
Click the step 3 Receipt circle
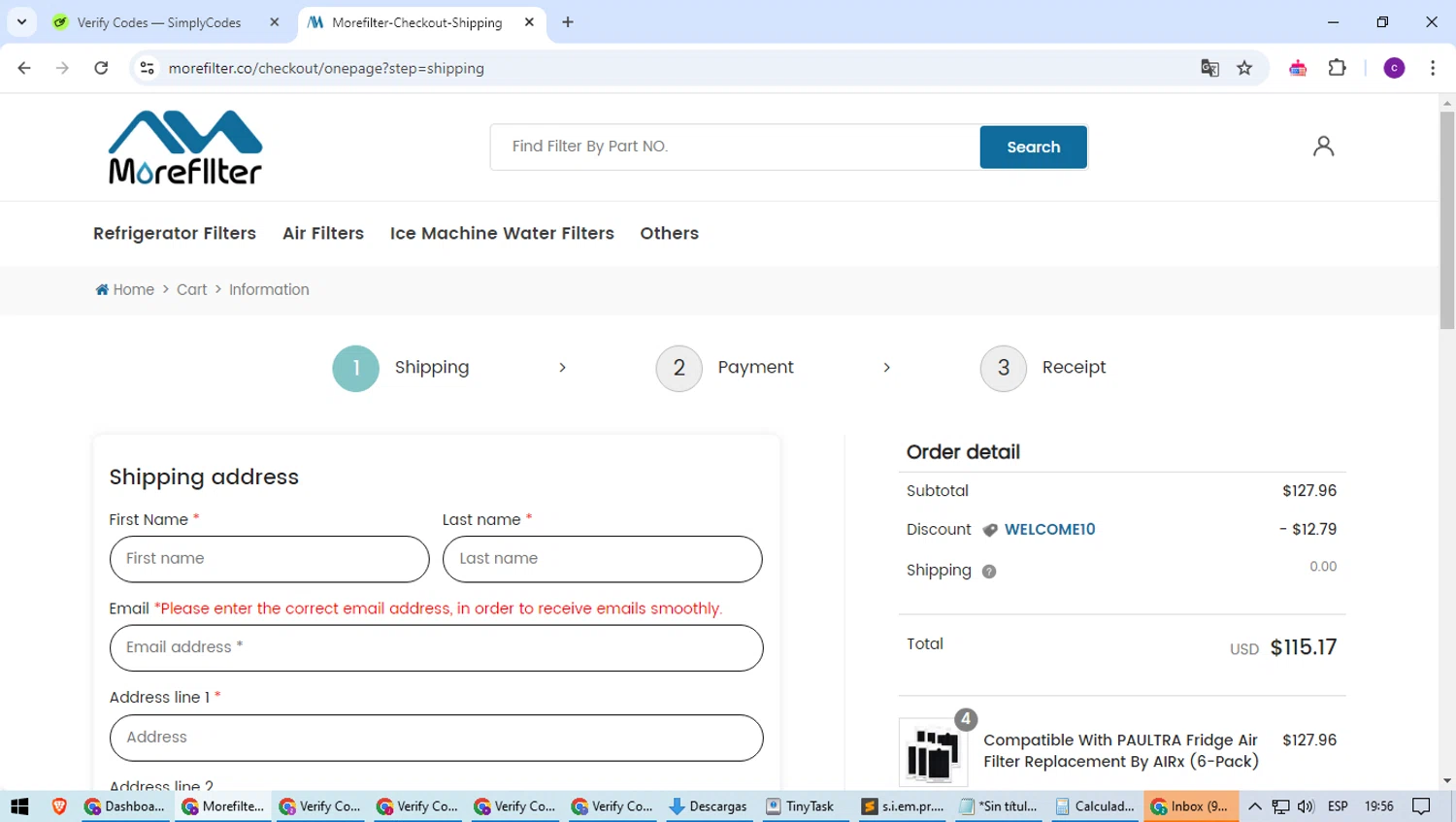[1004, 368]
